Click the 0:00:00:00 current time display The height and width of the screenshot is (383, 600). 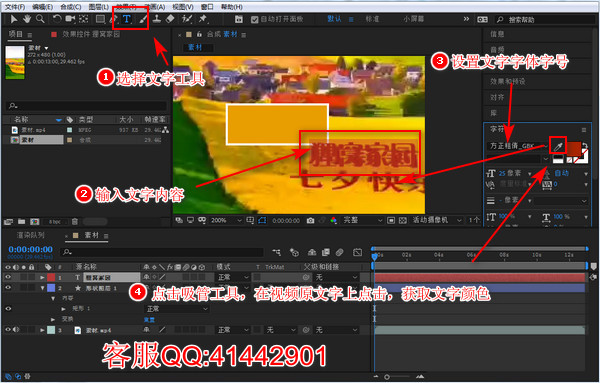(31, 249)
